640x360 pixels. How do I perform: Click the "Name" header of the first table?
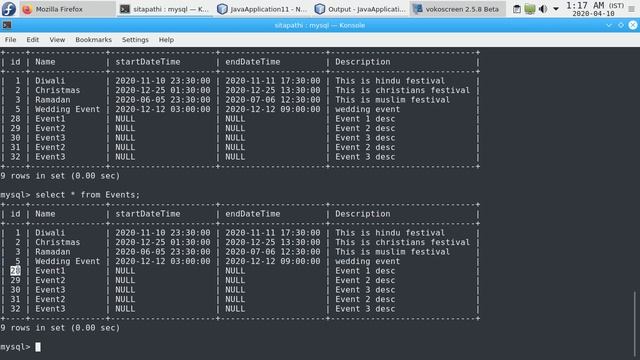(45, 62)
